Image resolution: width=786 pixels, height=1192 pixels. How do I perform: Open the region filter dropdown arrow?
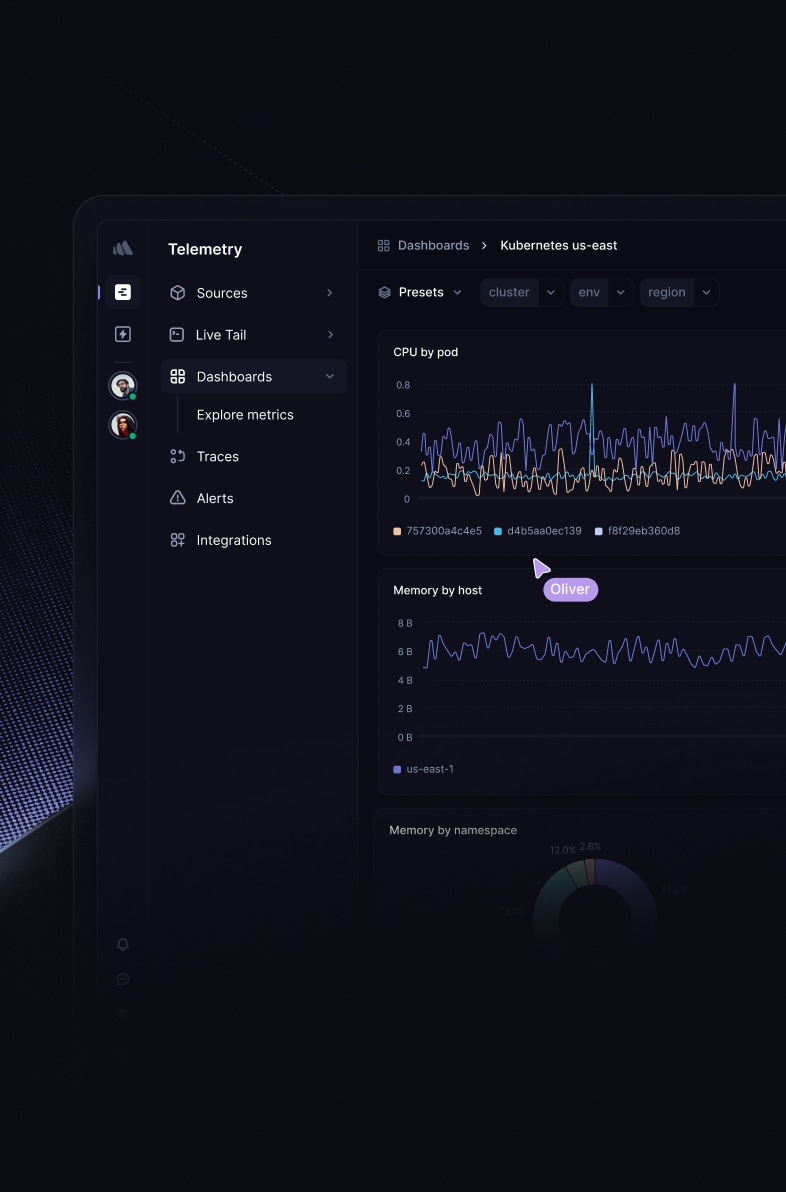706,292
